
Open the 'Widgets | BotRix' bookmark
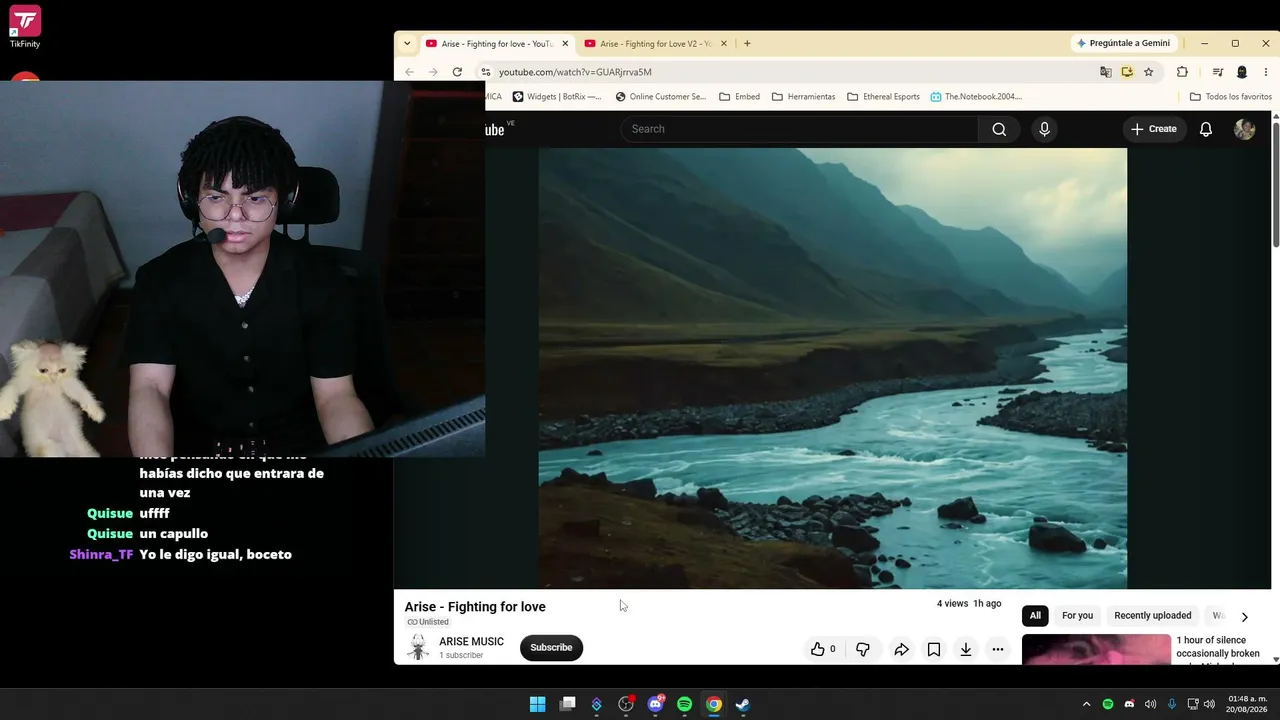pos(557,97)
